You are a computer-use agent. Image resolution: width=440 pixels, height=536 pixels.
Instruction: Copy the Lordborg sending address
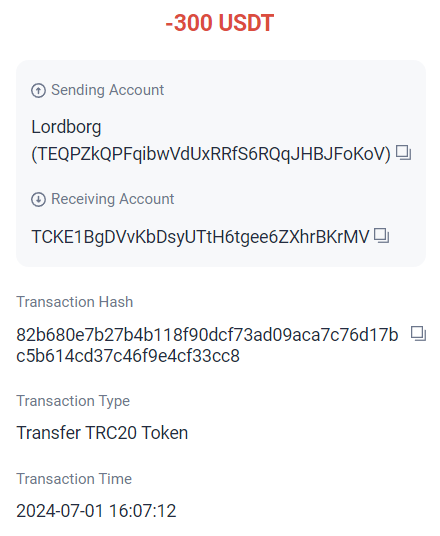[x=403, y=153]
